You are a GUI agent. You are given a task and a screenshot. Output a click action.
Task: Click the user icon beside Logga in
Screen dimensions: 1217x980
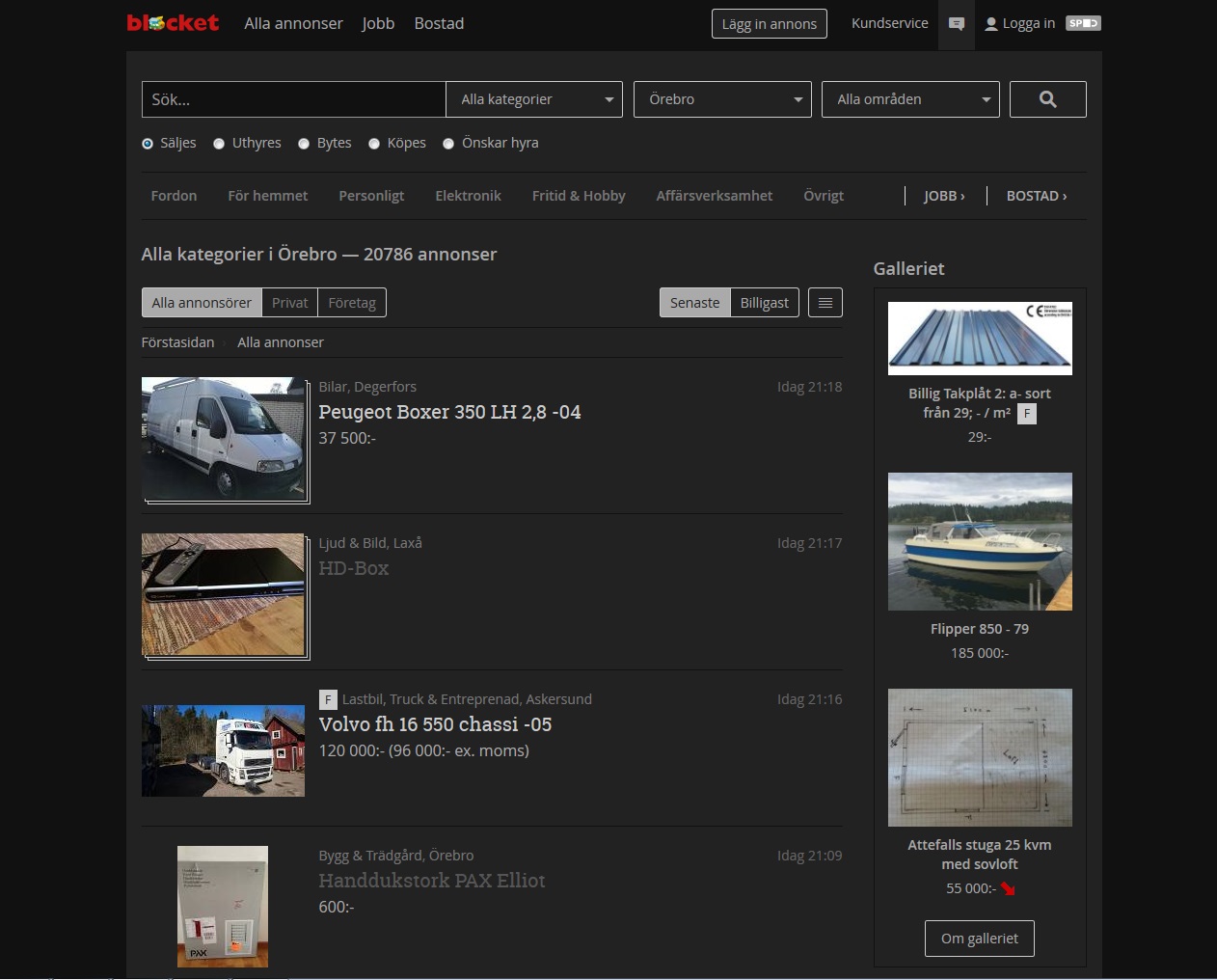(990, 24)
